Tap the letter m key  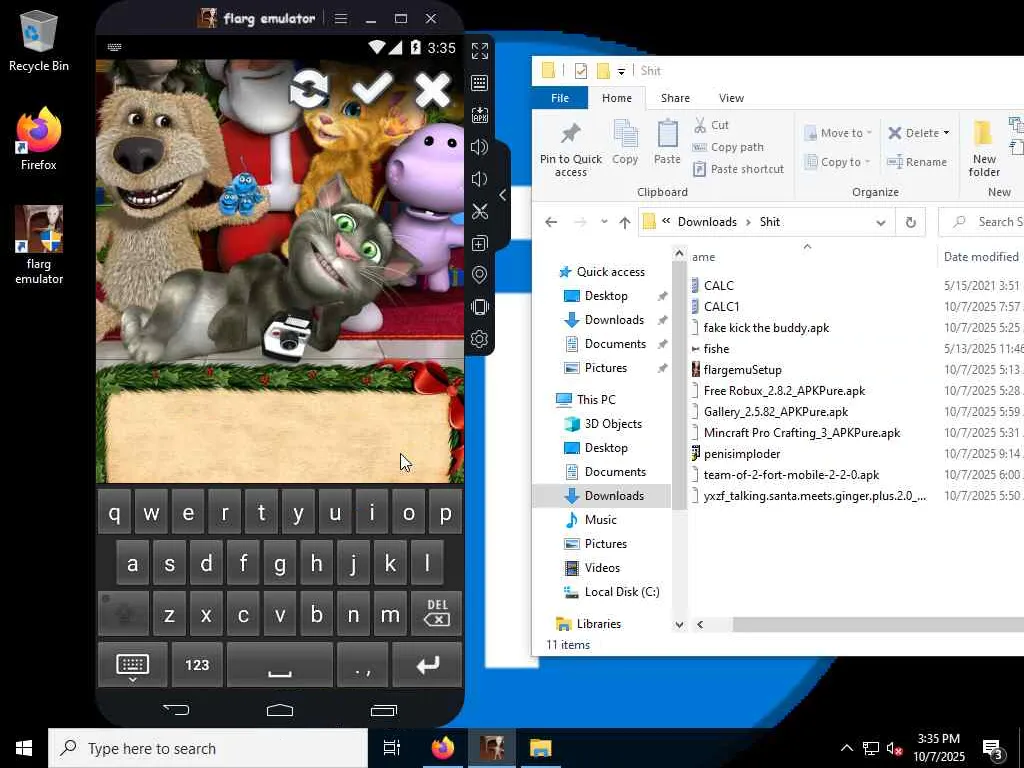click(x=390, y=613)
